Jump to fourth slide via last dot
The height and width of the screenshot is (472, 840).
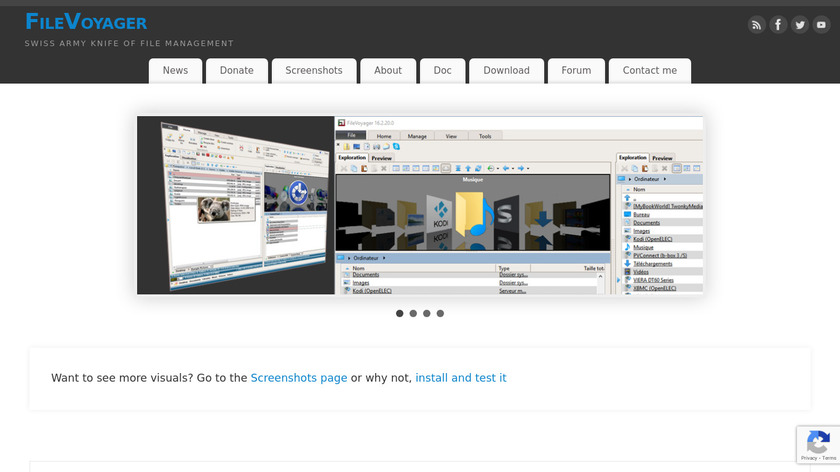[x=440, y=313]
